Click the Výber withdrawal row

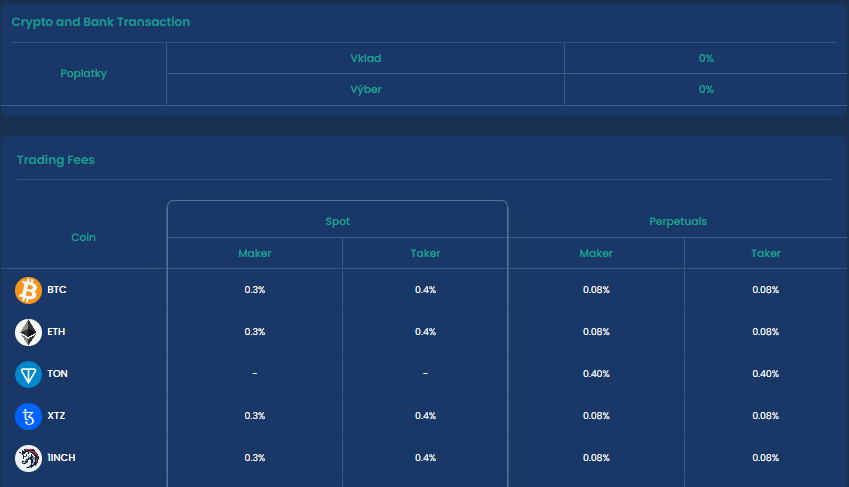tap(365, 89)
